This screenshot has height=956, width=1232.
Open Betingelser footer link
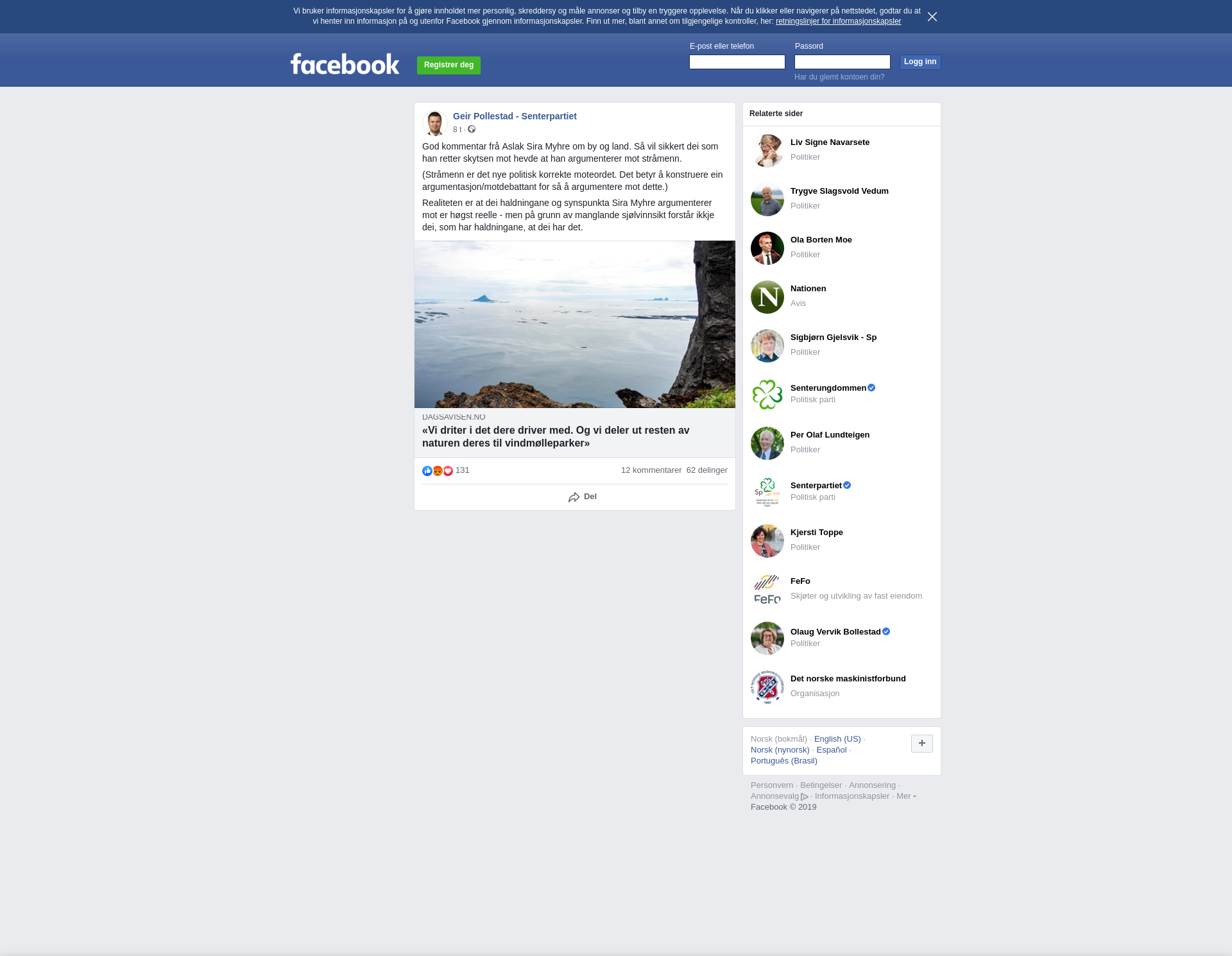tap(821, 785)
